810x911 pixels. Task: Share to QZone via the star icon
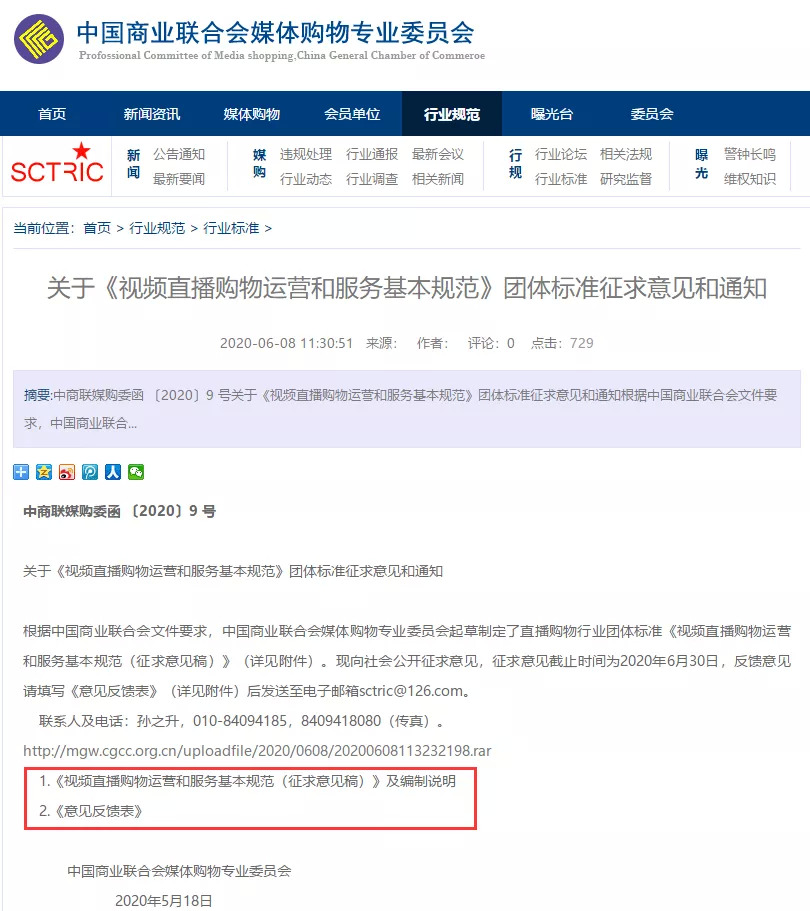(x=44, y=472)
